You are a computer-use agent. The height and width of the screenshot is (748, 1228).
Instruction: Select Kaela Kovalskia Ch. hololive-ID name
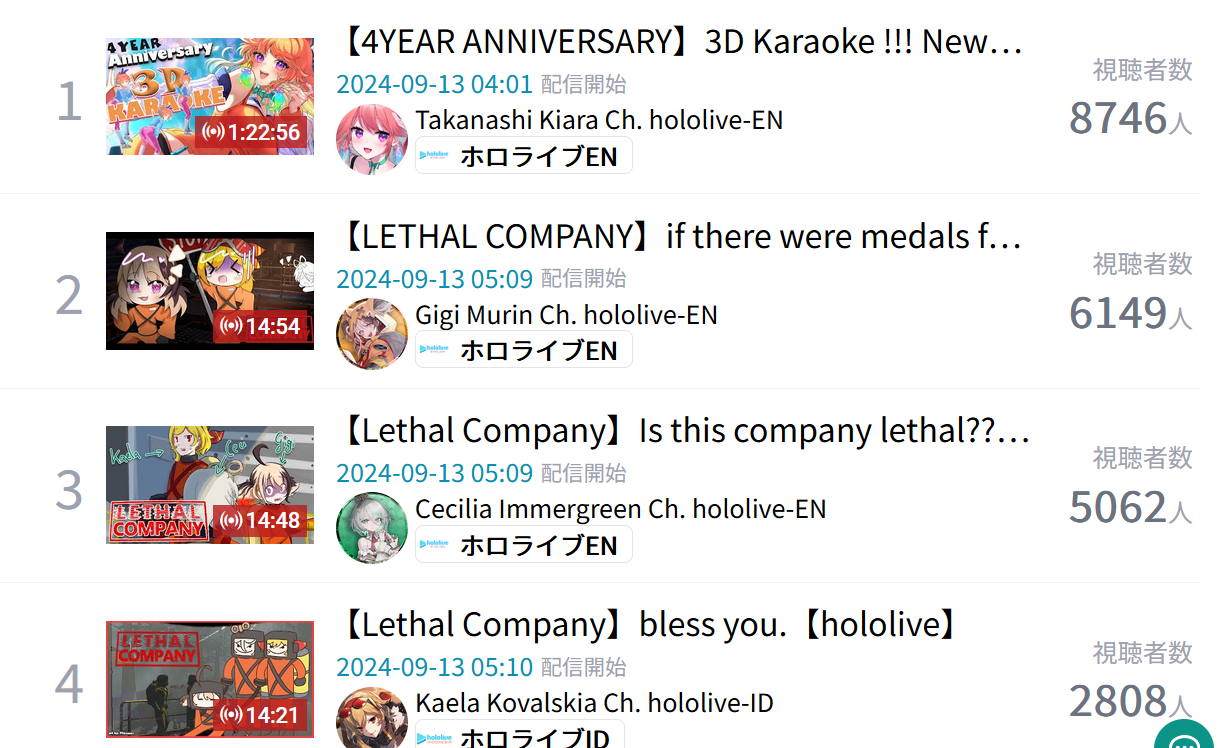click(594, 702)
